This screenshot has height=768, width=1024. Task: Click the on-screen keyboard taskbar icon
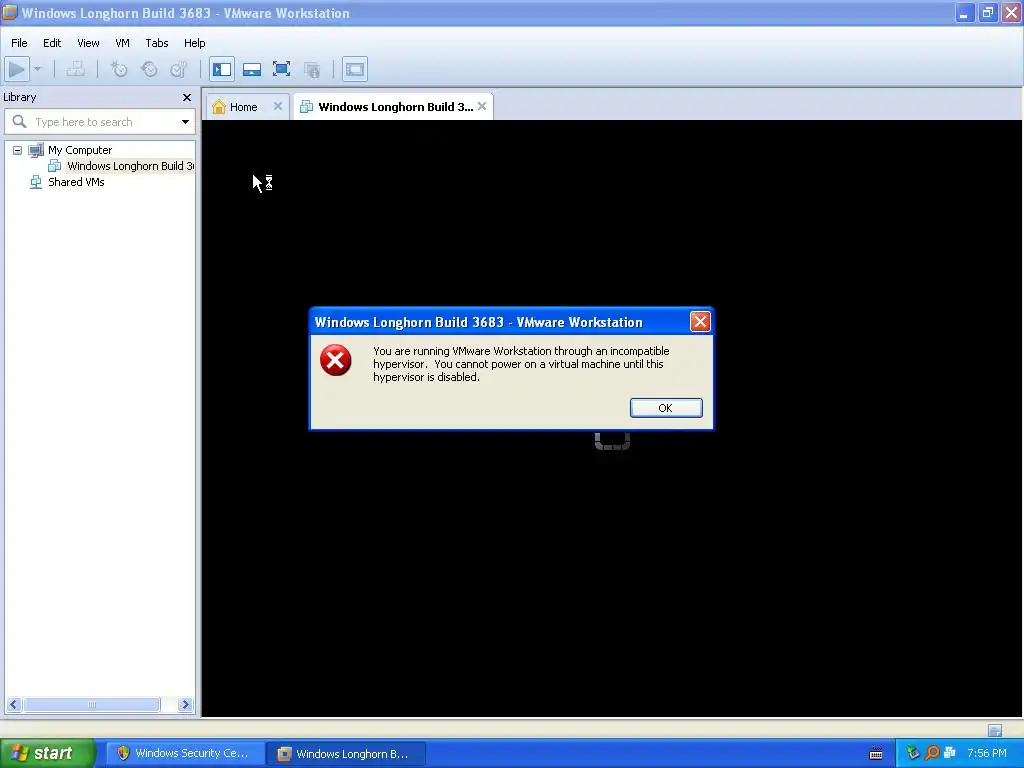click(876, 754)
